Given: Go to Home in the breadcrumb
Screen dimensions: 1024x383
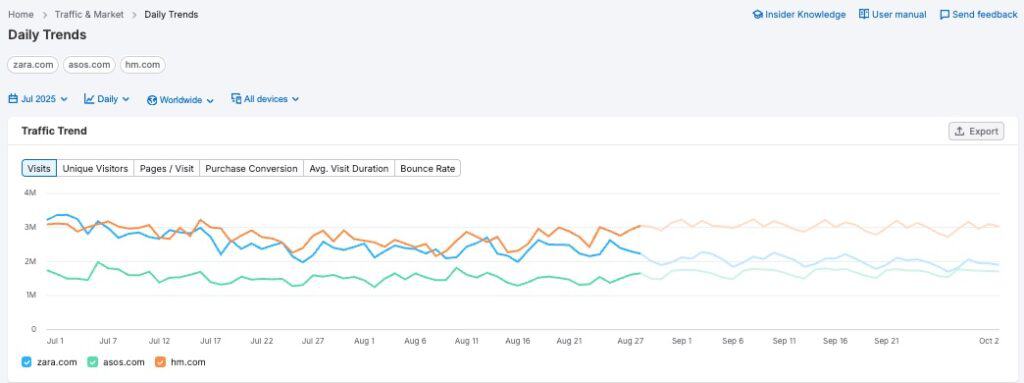Looking at the screenshot, I should 21,14.
